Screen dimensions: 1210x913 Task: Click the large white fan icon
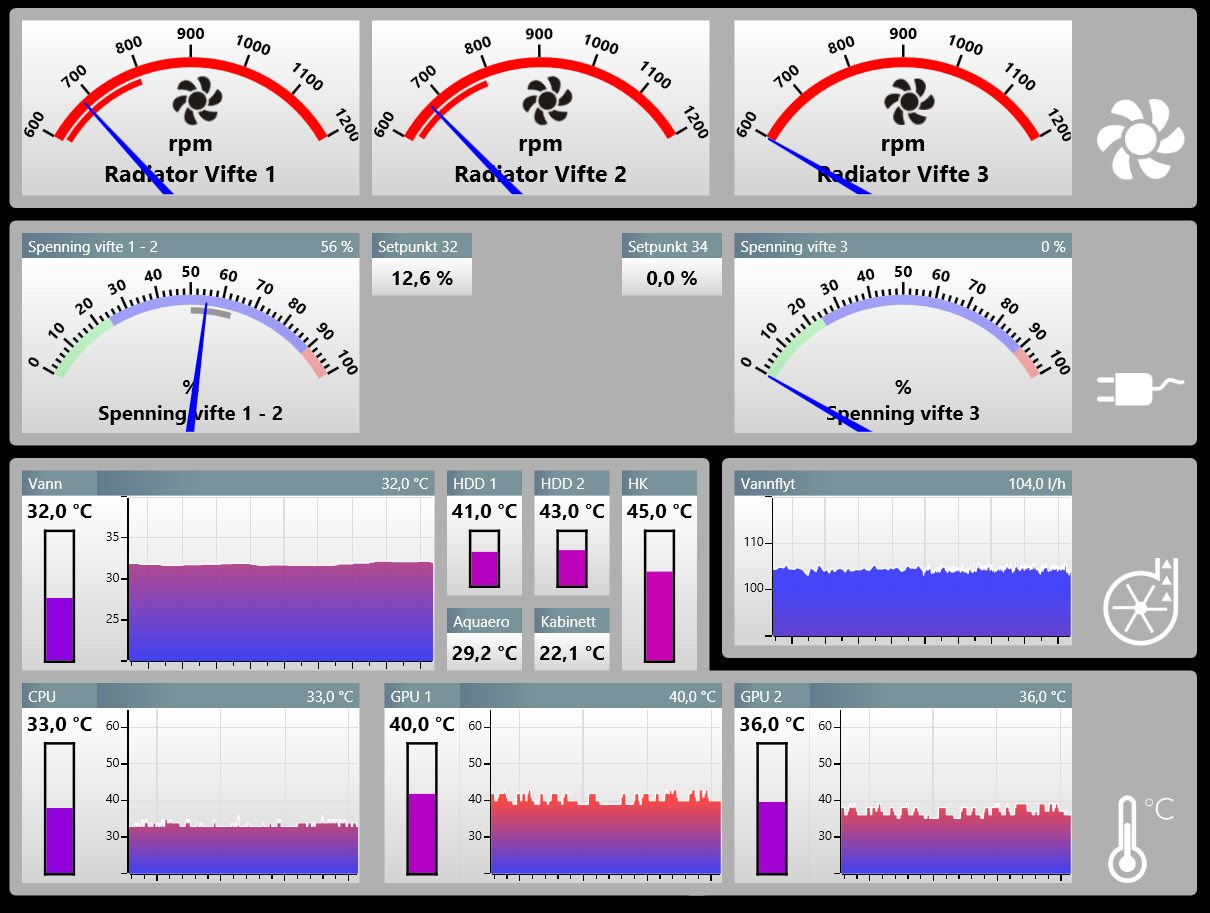(1140, 138)
